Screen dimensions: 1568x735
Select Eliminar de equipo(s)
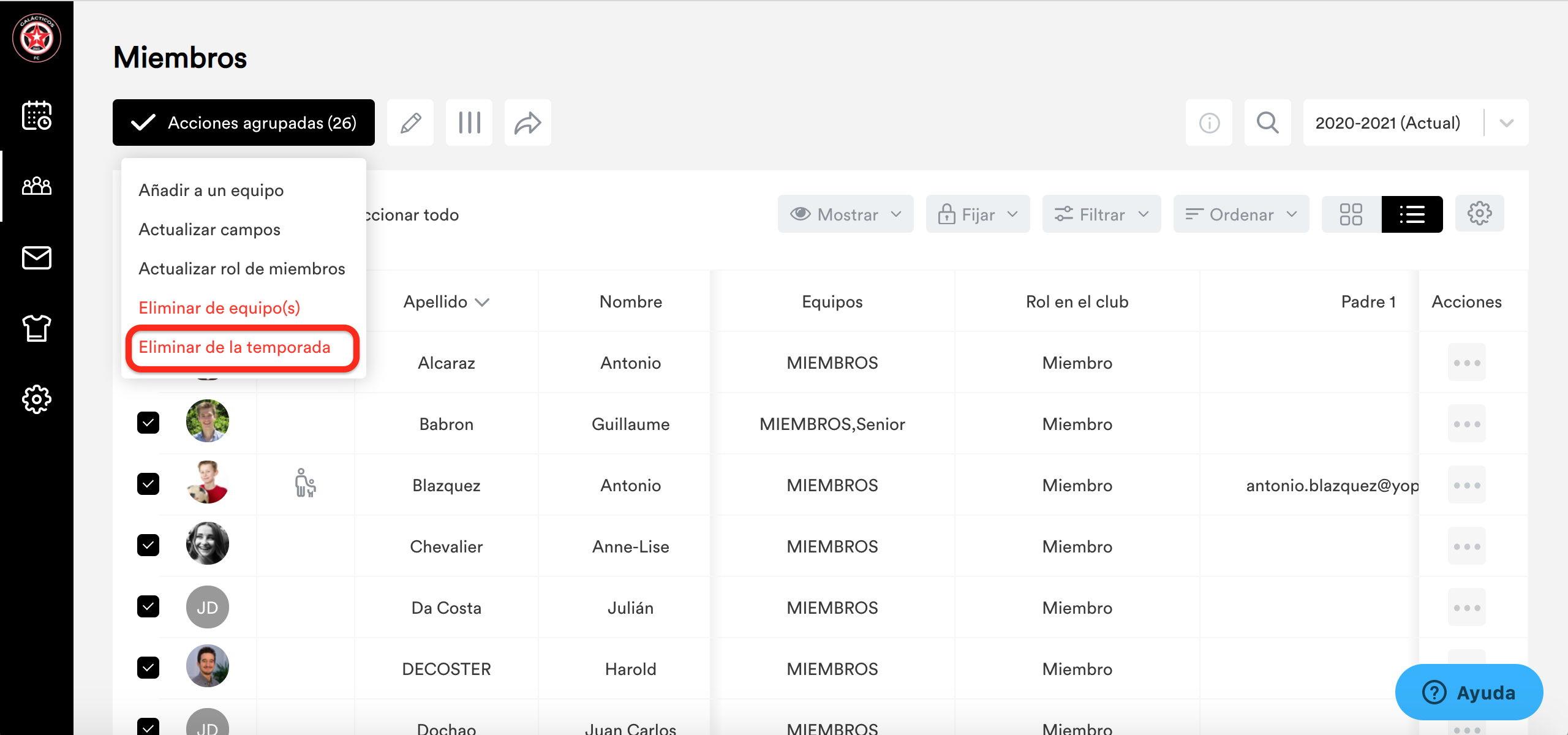coord(219,308)
